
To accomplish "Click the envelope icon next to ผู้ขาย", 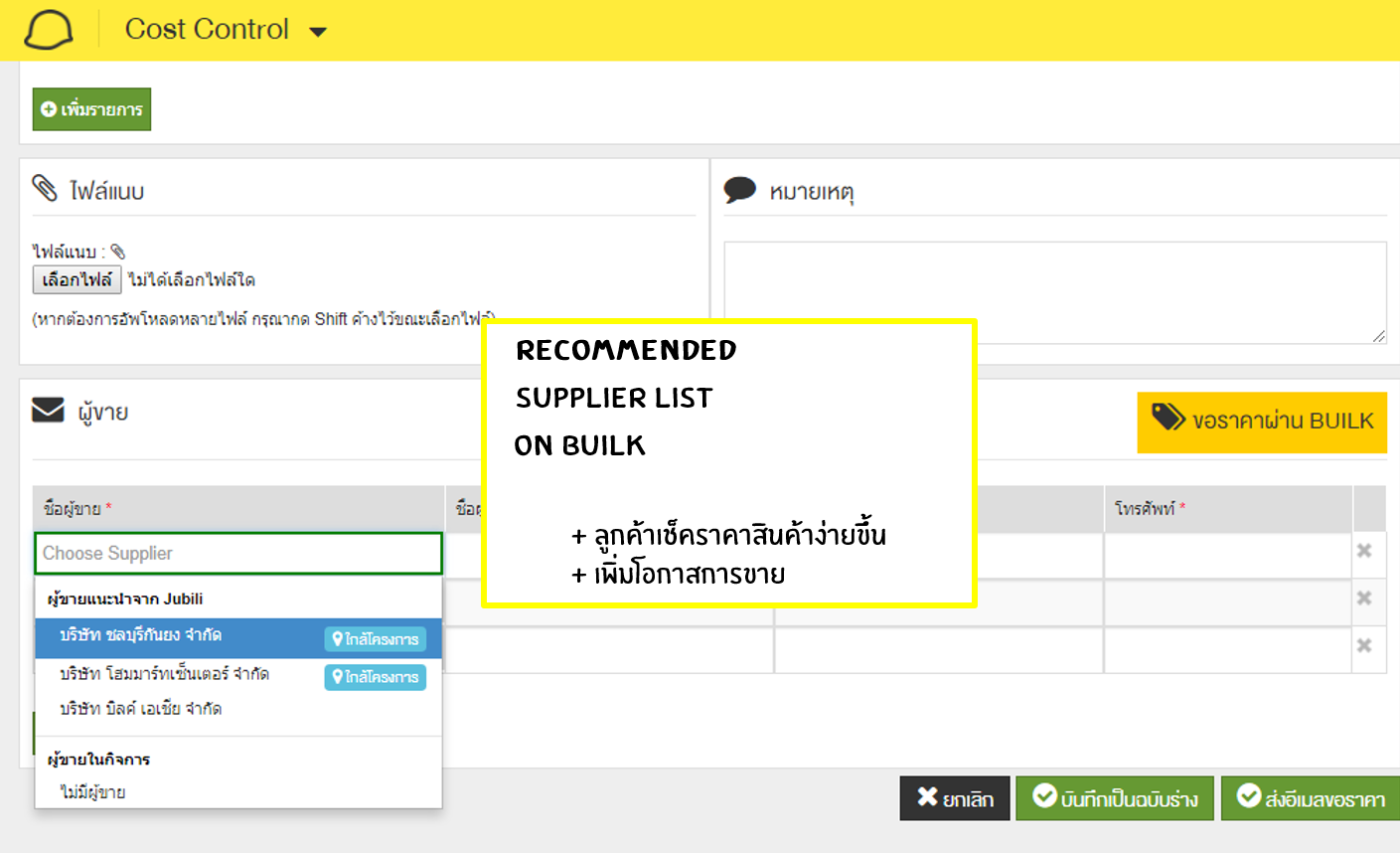I will pos(49,411).
